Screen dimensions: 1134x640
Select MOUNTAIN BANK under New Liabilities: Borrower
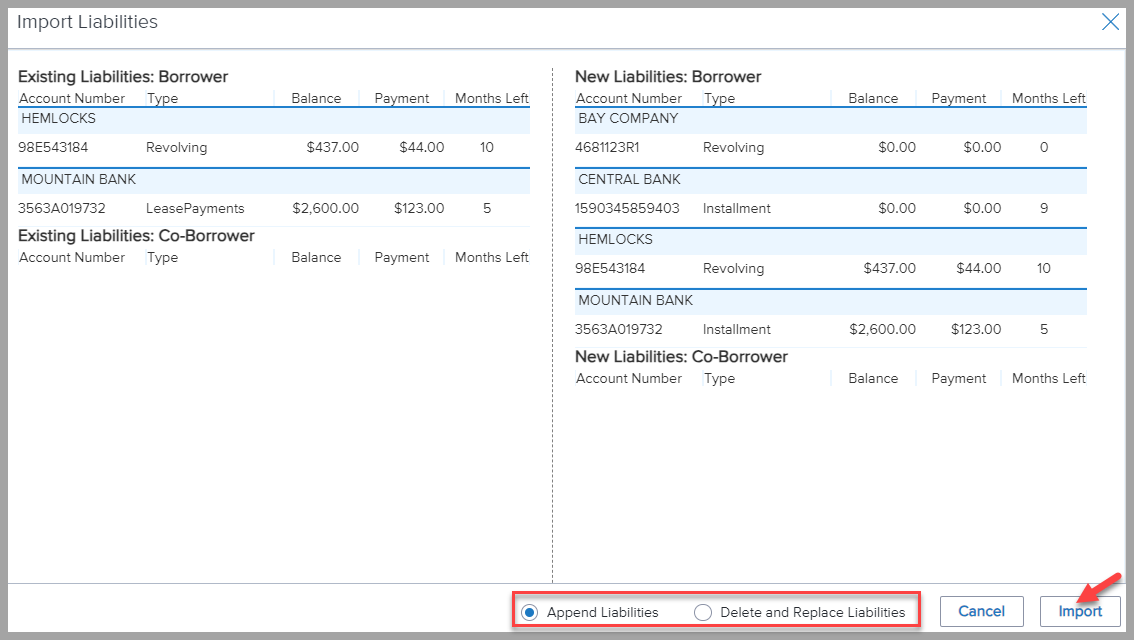[x=831, y=300]
